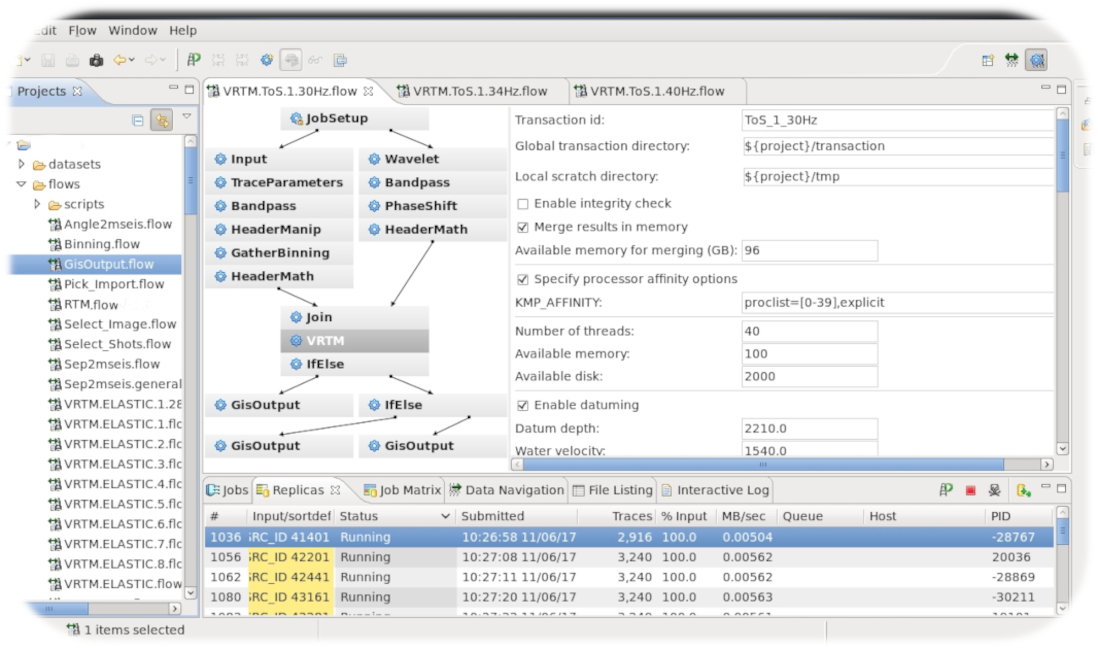Screen dimensions: 1098x650
Task: Open the Job Matrix tab
Action: pyautogui.click(x=401, y=490)
